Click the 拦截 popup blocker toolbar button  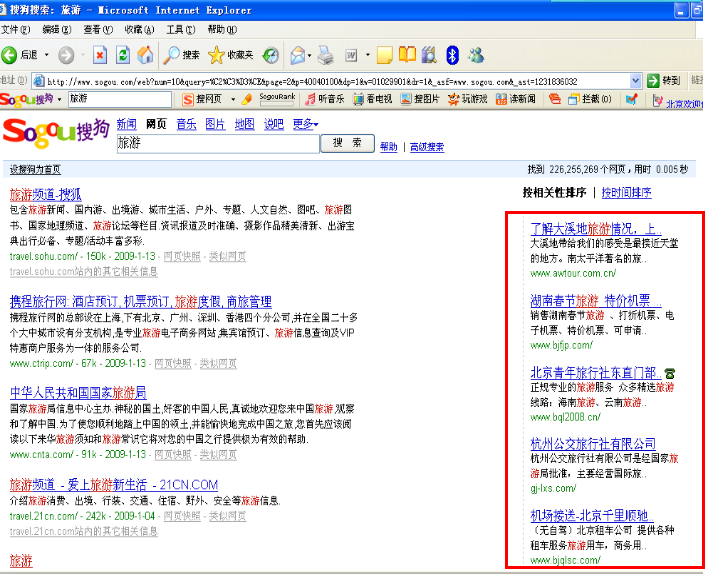pyautogui.click(x=590, y=99)
